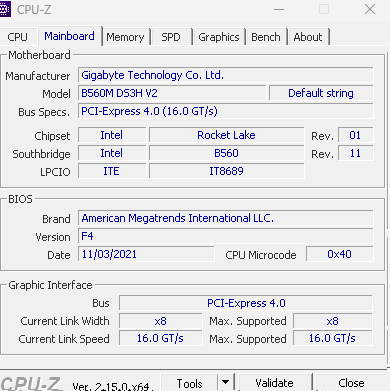Select the Mainboard tab
The height and width of the screenshot is (391, 390).
tap(69, 36)
